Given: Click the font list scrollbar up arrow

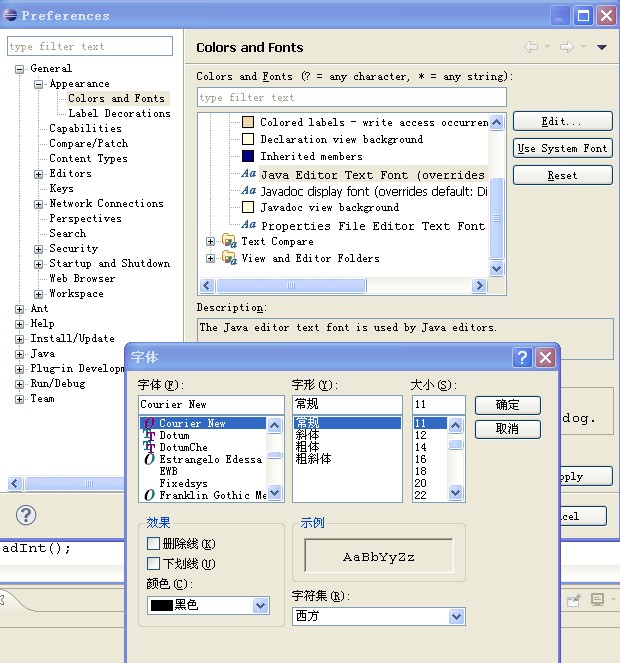Looking at the screenshot, I should click(x=274, y=425).
